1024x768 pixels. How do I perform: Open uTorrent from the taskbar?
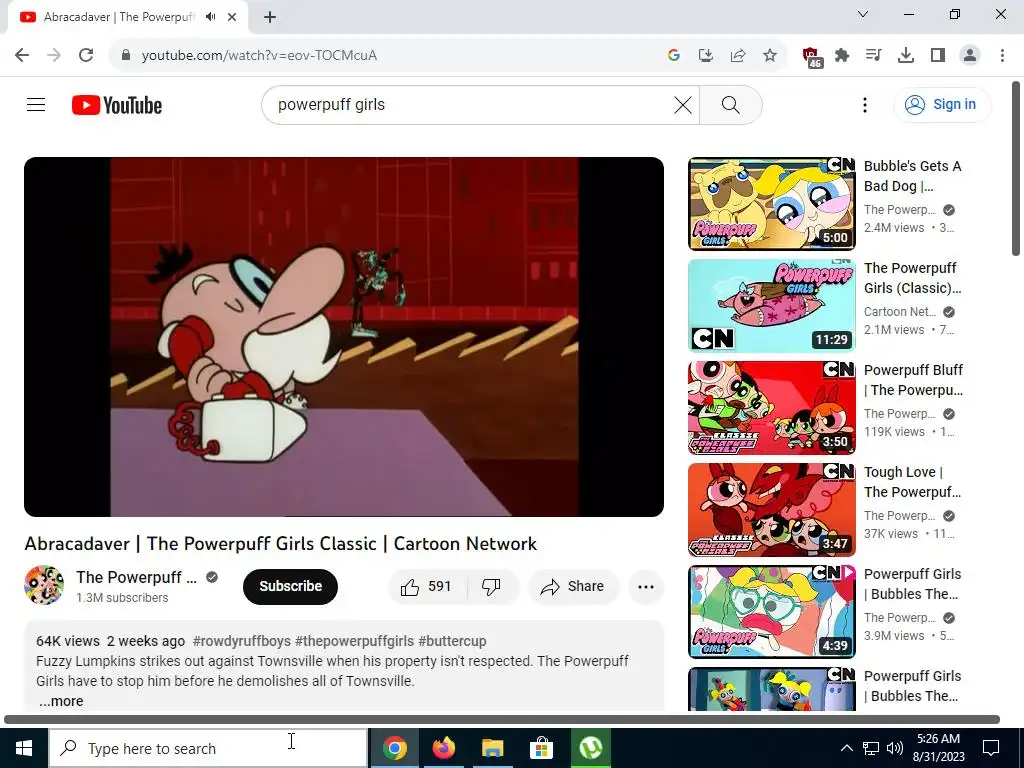pyautogui.click(x=590, y=748)
